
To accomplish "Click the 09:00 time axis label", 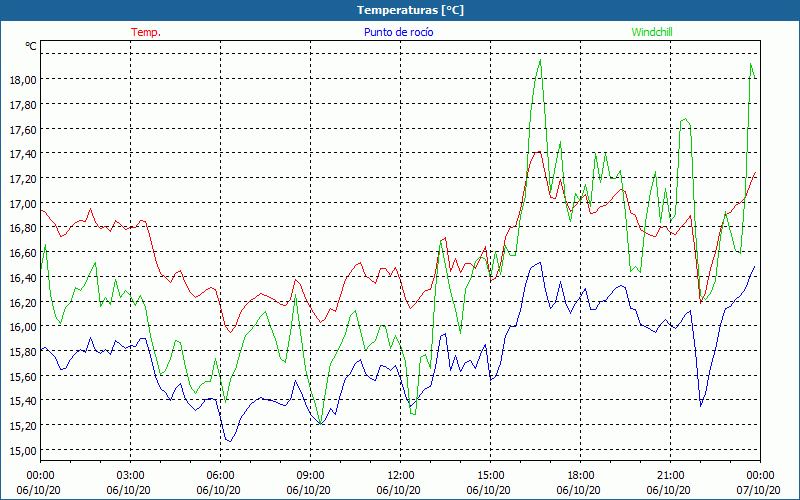I will point(310,476).
